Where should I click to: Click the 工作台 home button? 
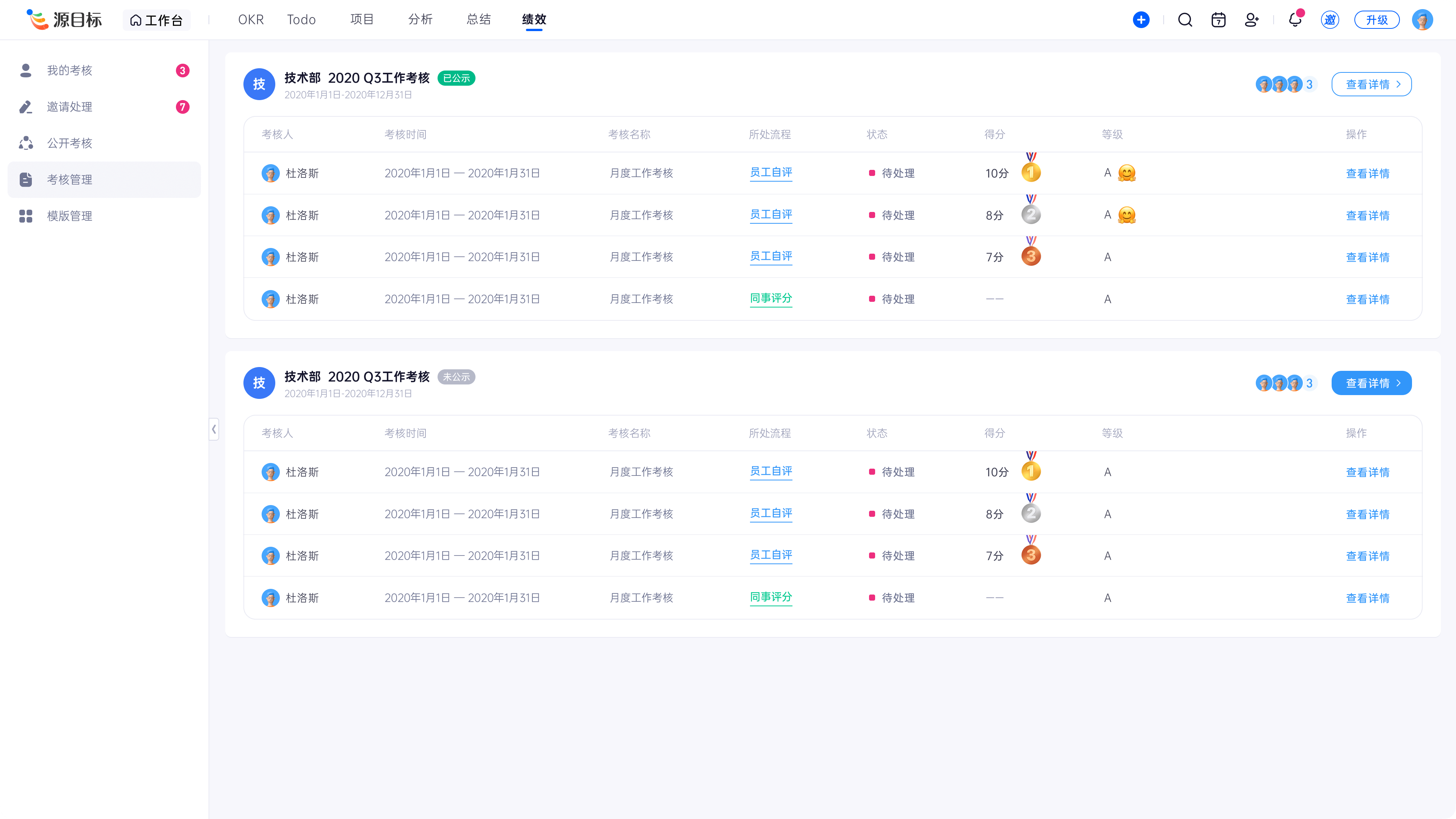click(156, 20)
